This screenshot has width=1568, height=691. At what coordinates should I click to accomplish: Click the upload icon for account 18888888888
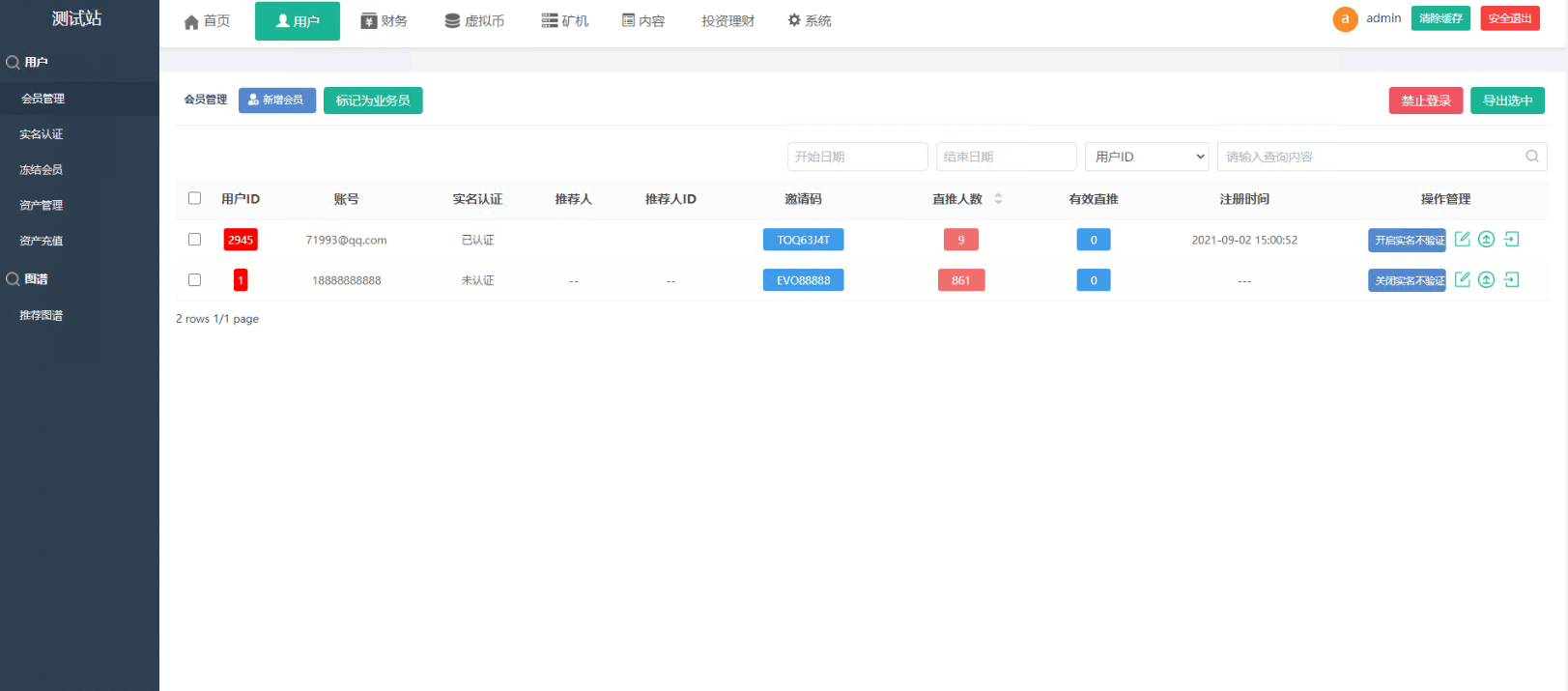1486,279
